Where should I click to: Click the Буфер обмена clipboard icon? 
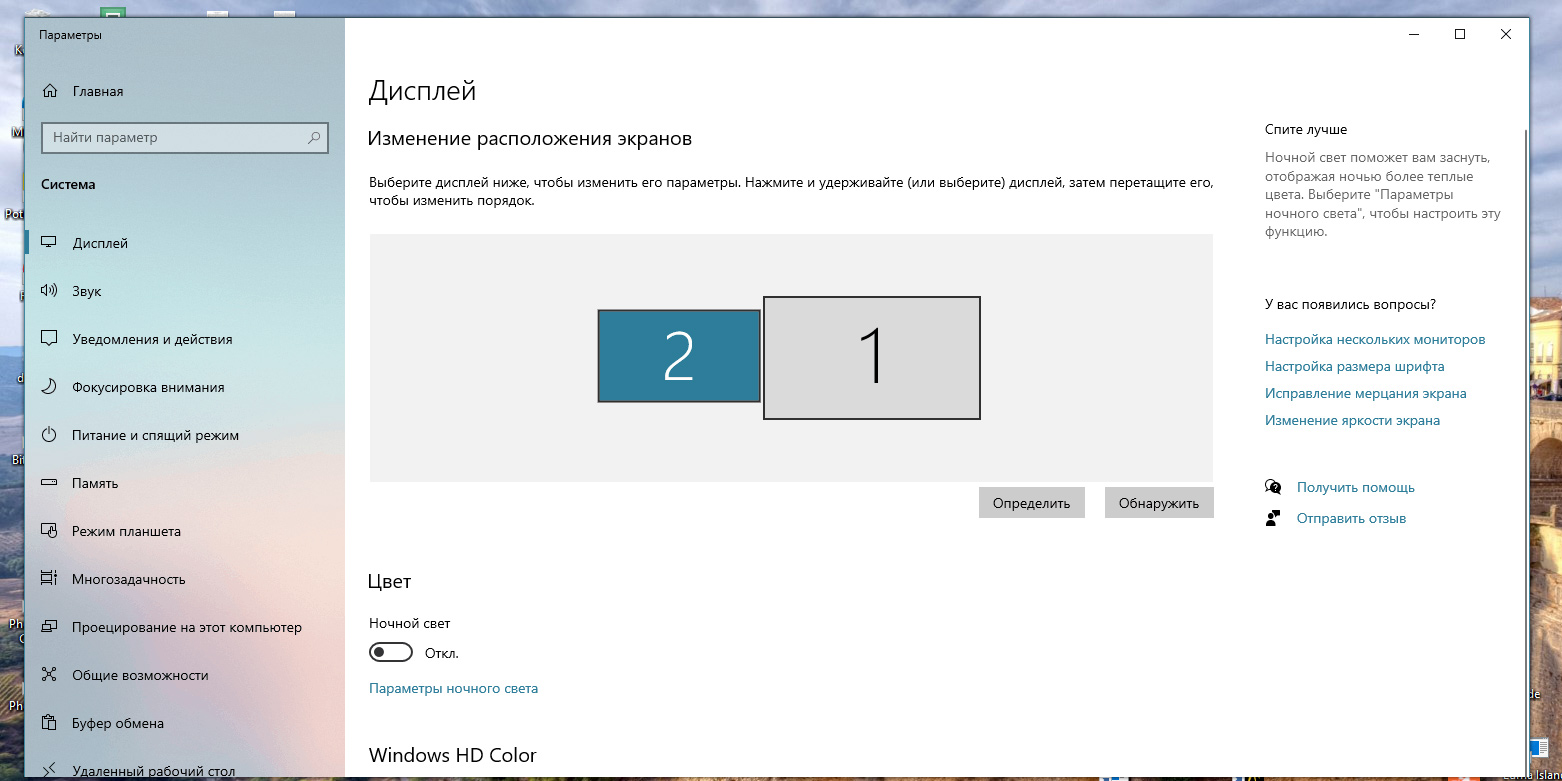[49, 723]
